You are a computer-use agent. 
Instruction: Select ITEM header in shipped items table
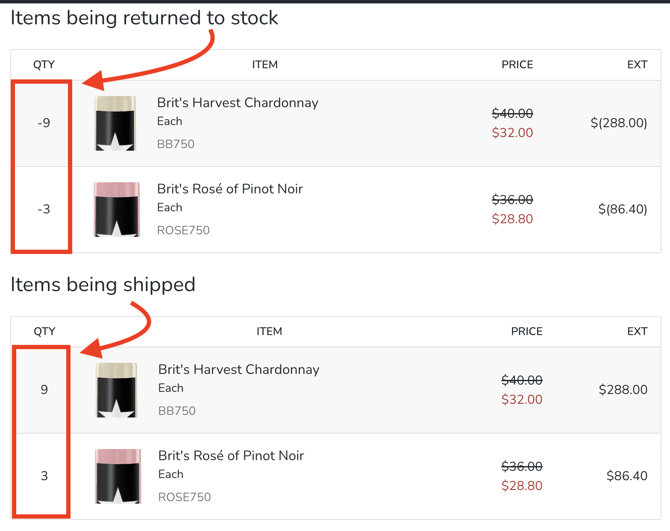(269, 331)
